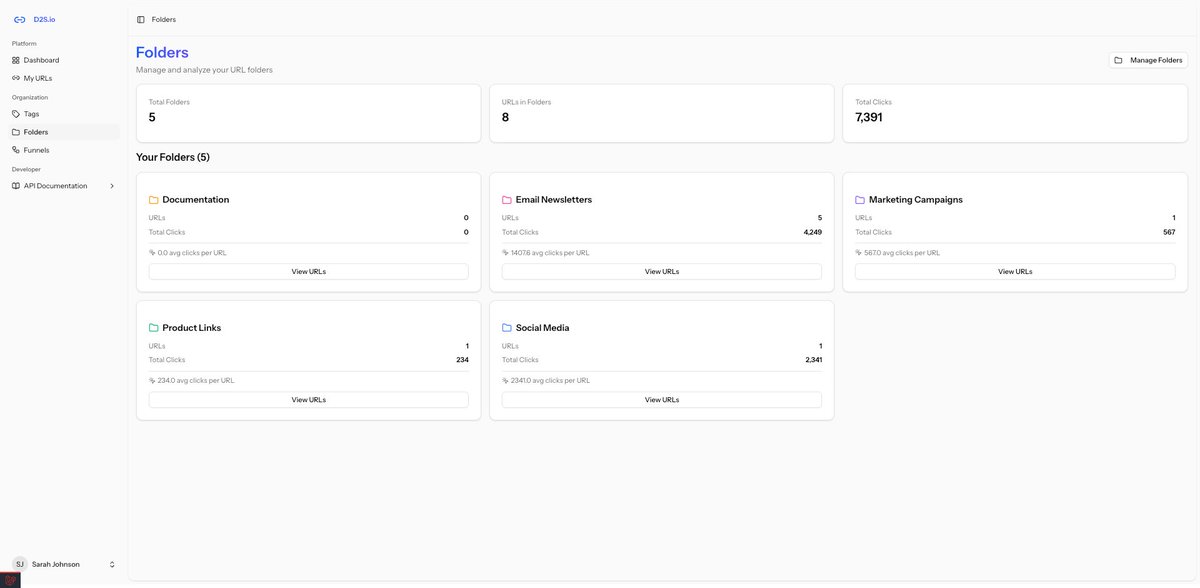Click the 1407.6 avg clicks per URL text
The height and width of the screenshot is (588, 1200).
click(x=550, y=253)
